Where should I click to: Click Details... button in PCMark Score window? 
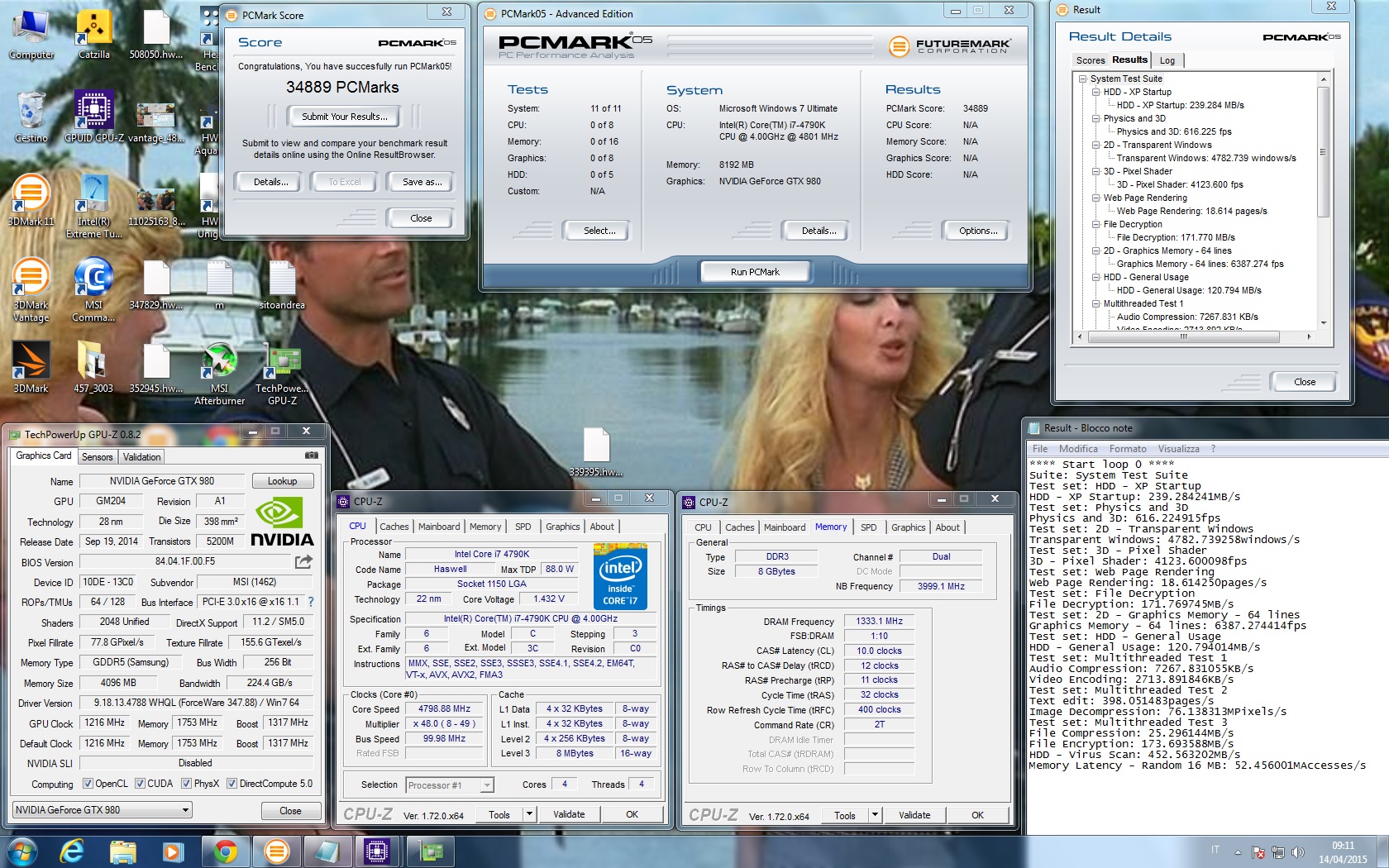pyautogui.click(x=270, y=182)
